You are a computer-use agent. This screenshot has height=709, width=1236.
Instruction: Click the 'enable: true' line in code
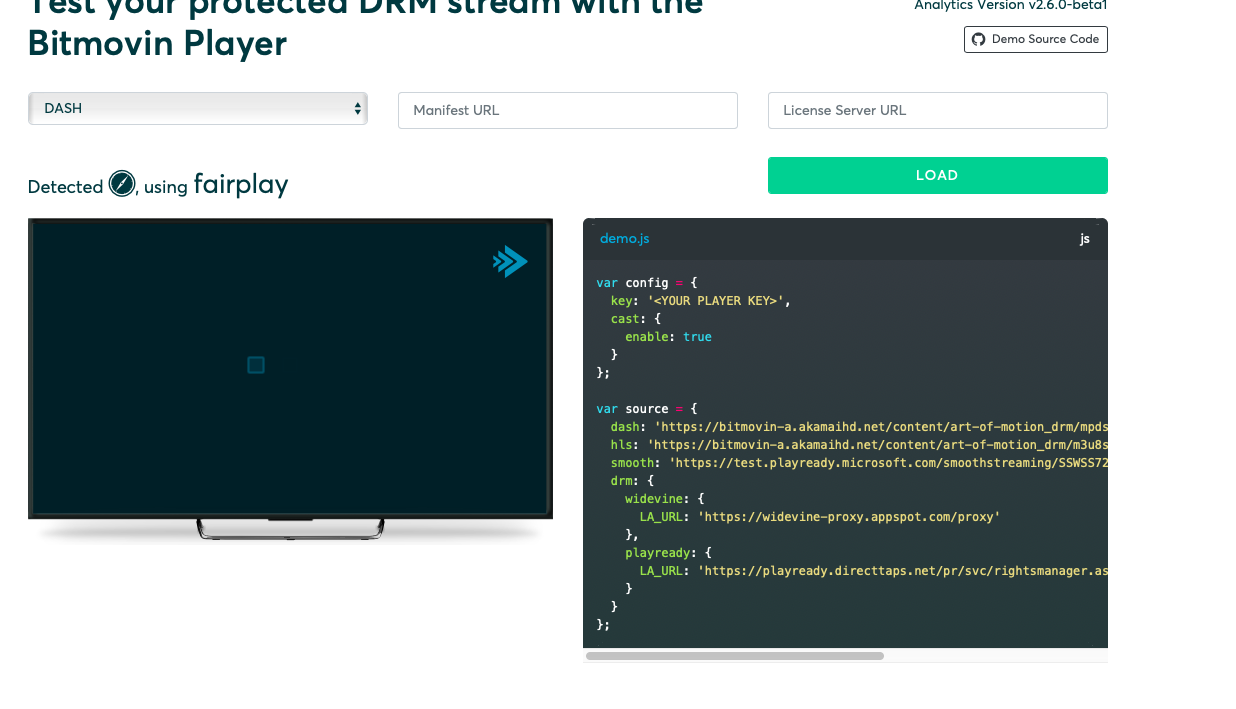tap(668, 337)
